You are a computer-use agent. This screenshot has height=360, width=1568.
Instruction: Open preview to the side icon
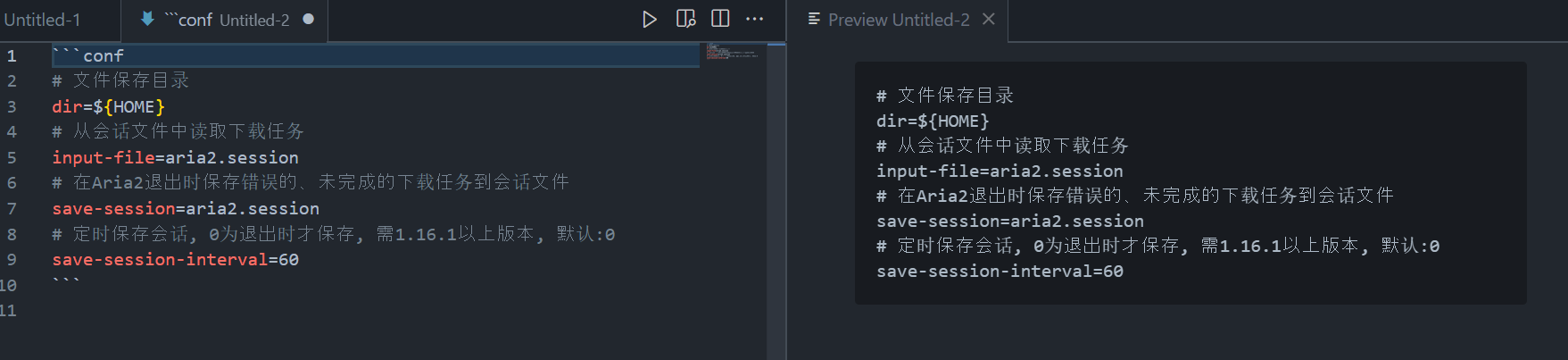pos(685,19)
